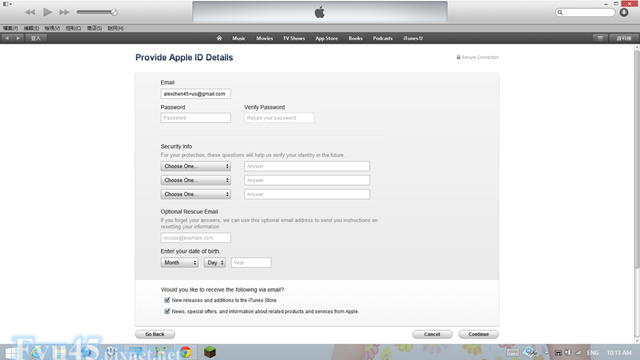This screenshot has height=360, width=640.
Task: Click the ENG language indicator
Action: (x=593, y=352)
